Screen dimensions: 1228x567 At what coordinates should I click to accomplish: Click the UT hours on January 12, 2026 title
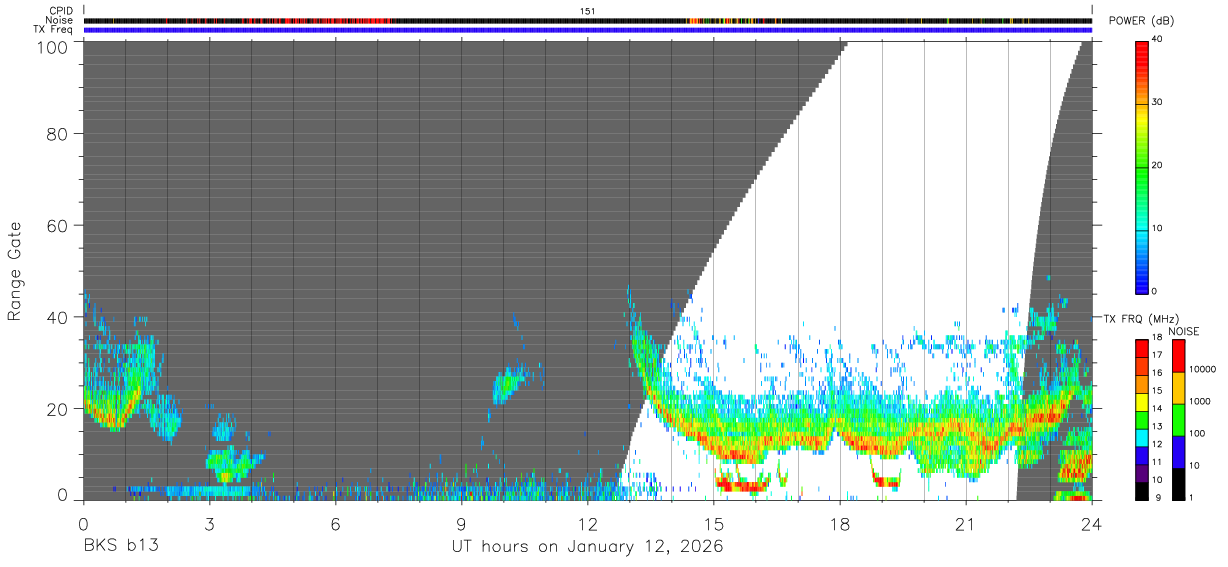[x=587, y=547]
